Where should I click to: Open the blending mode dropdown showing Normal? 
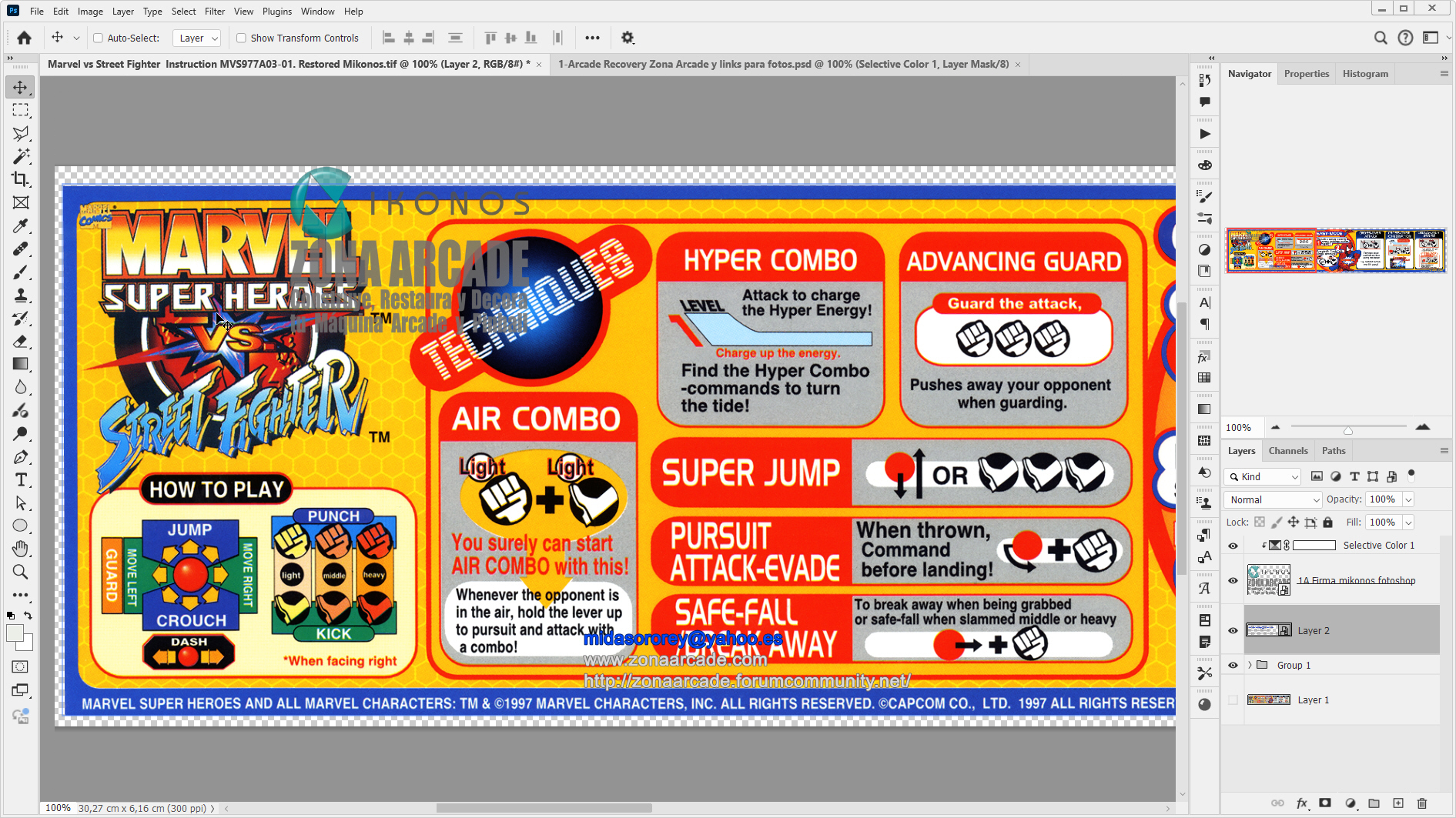click(x=1272, y=499)
